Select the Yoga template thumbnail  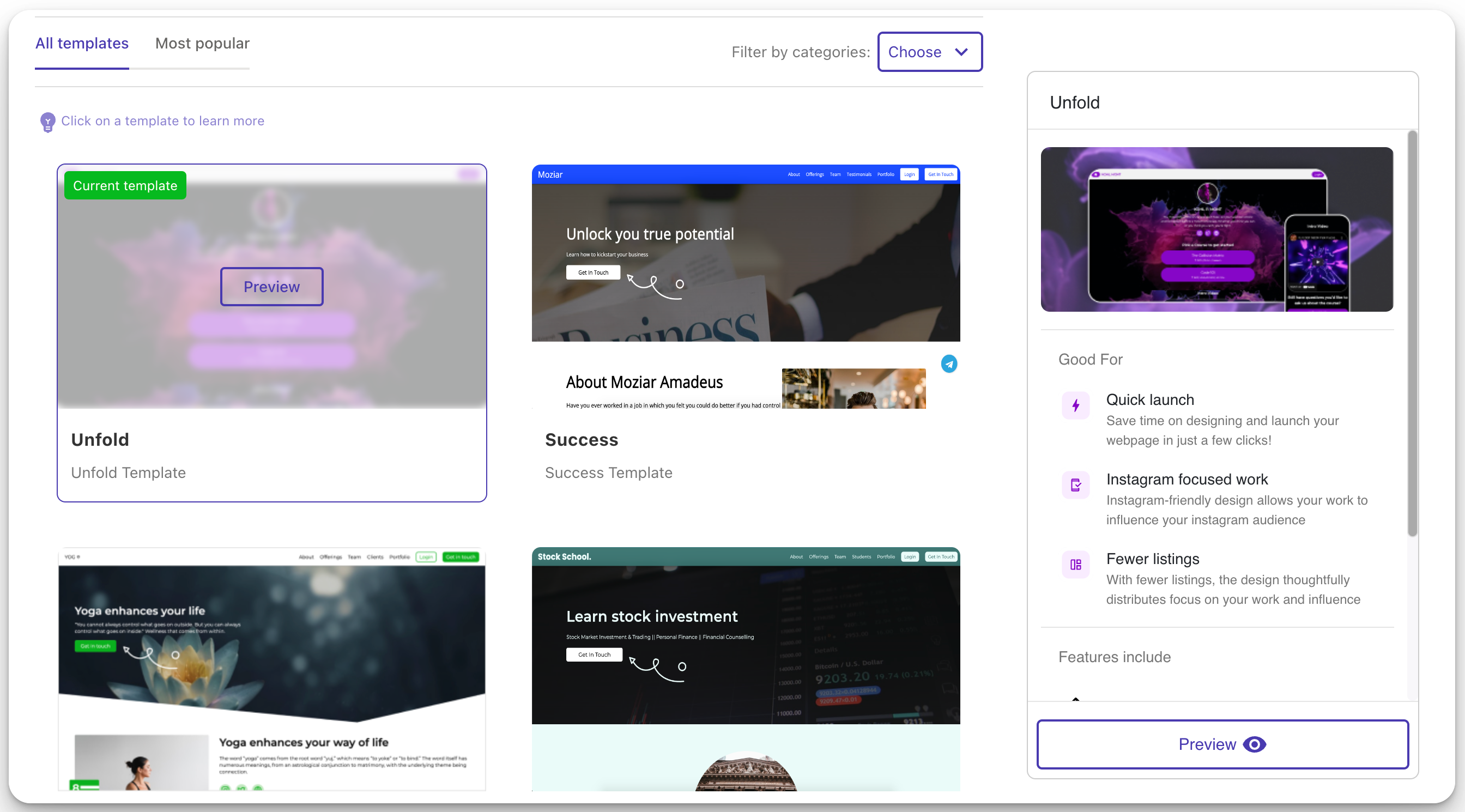(x=272, y=669)
